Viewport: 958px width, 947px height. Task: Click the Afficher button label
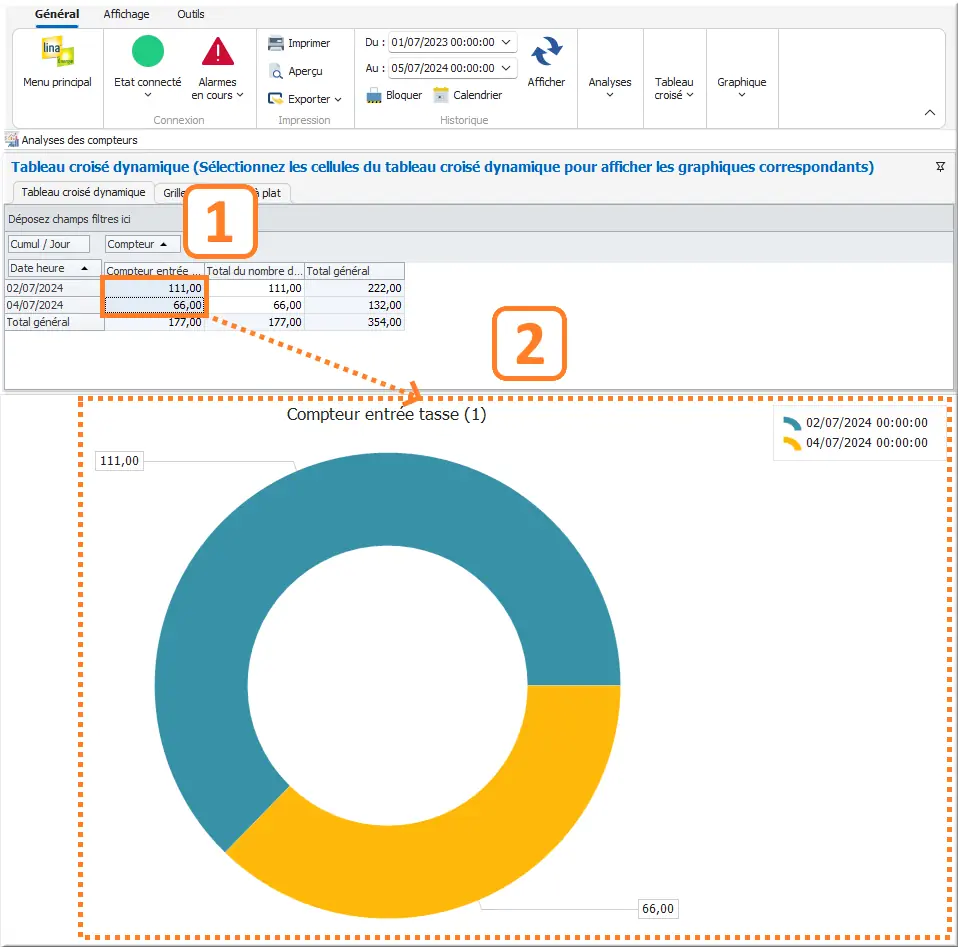pos(546,82)
